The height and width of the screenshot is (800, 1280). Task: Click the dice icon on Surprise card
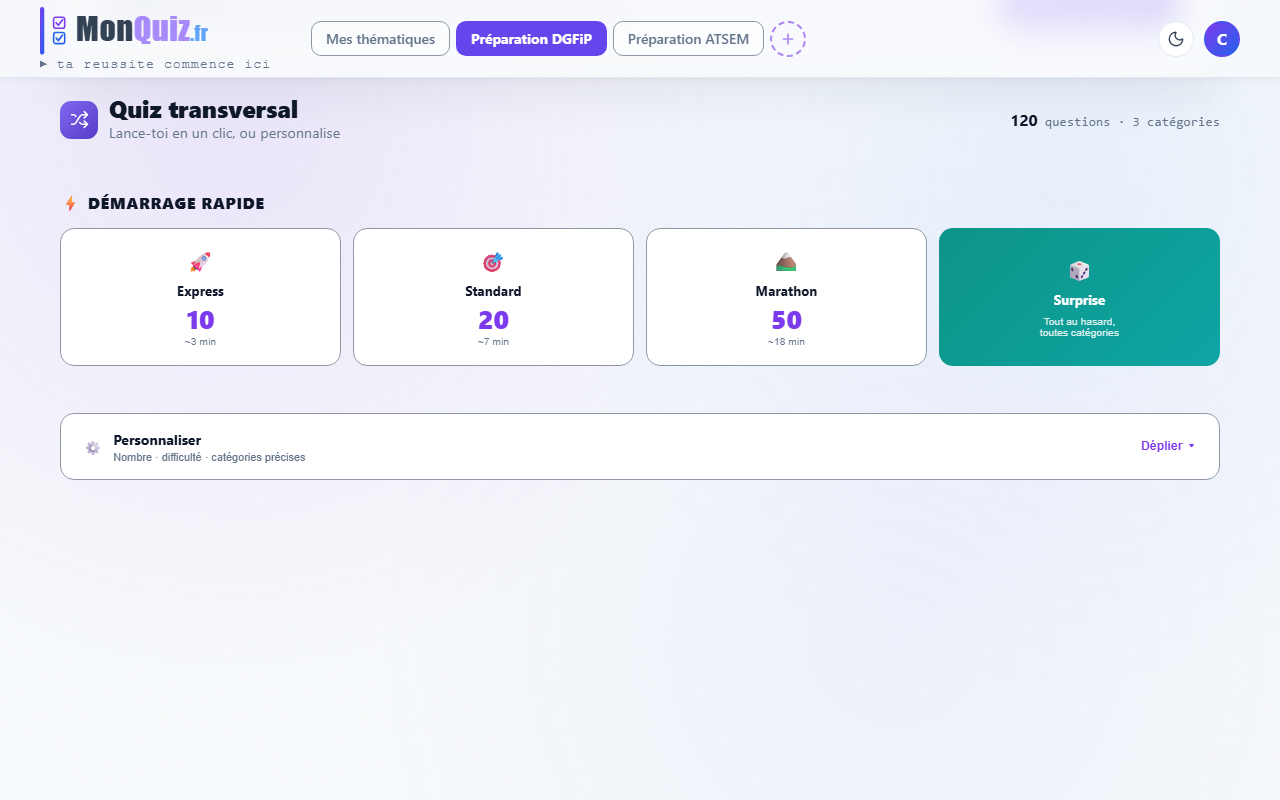1079,271
